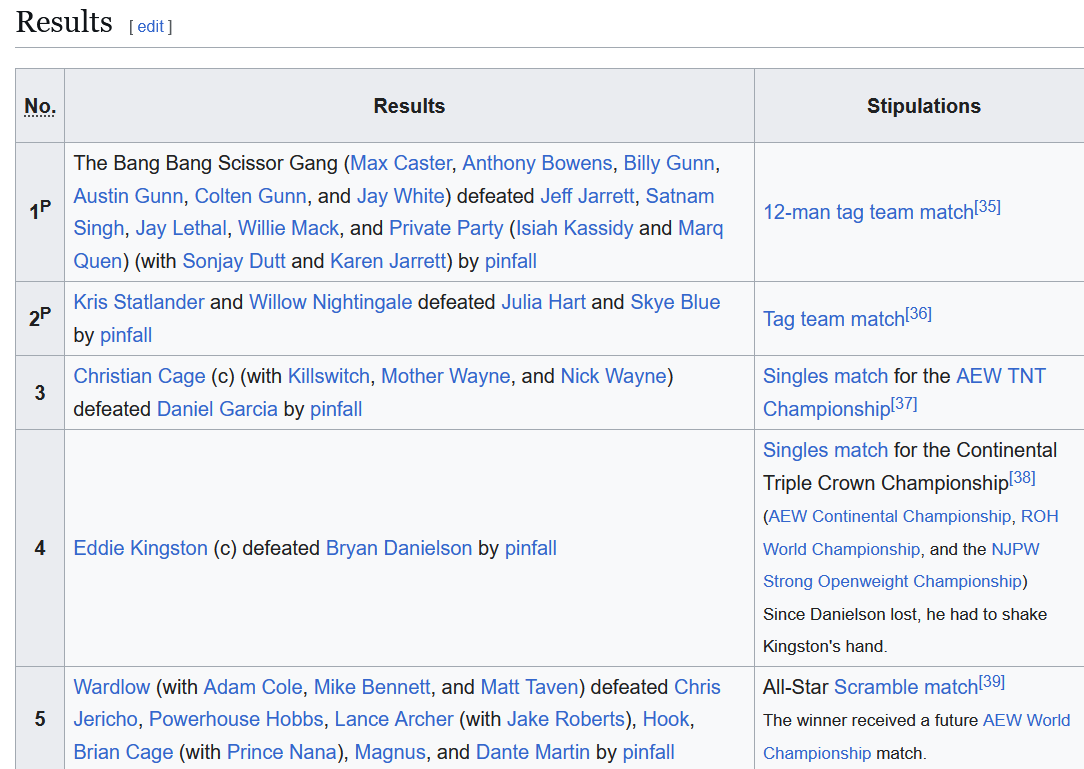Screen dimensions: 1084x769
Task: Open the Max Caster link
Action: [x=401, y=163]
